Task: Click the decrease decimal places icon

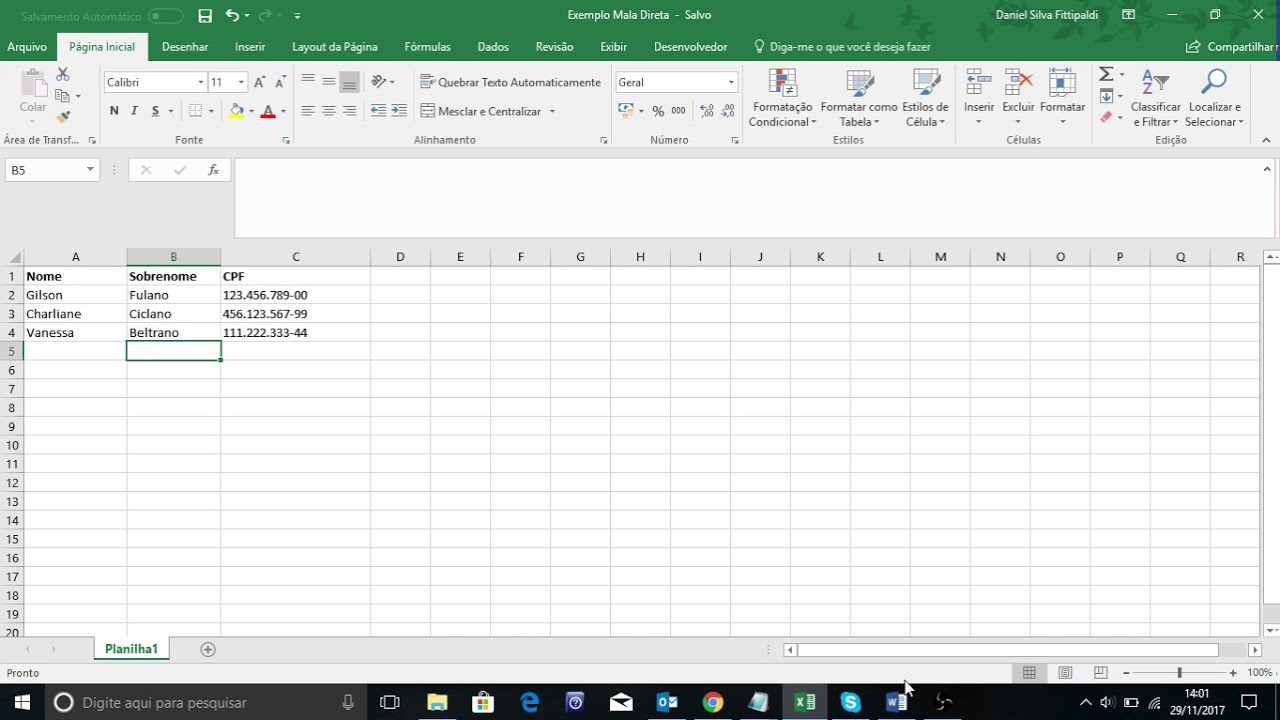Action: 728,111
